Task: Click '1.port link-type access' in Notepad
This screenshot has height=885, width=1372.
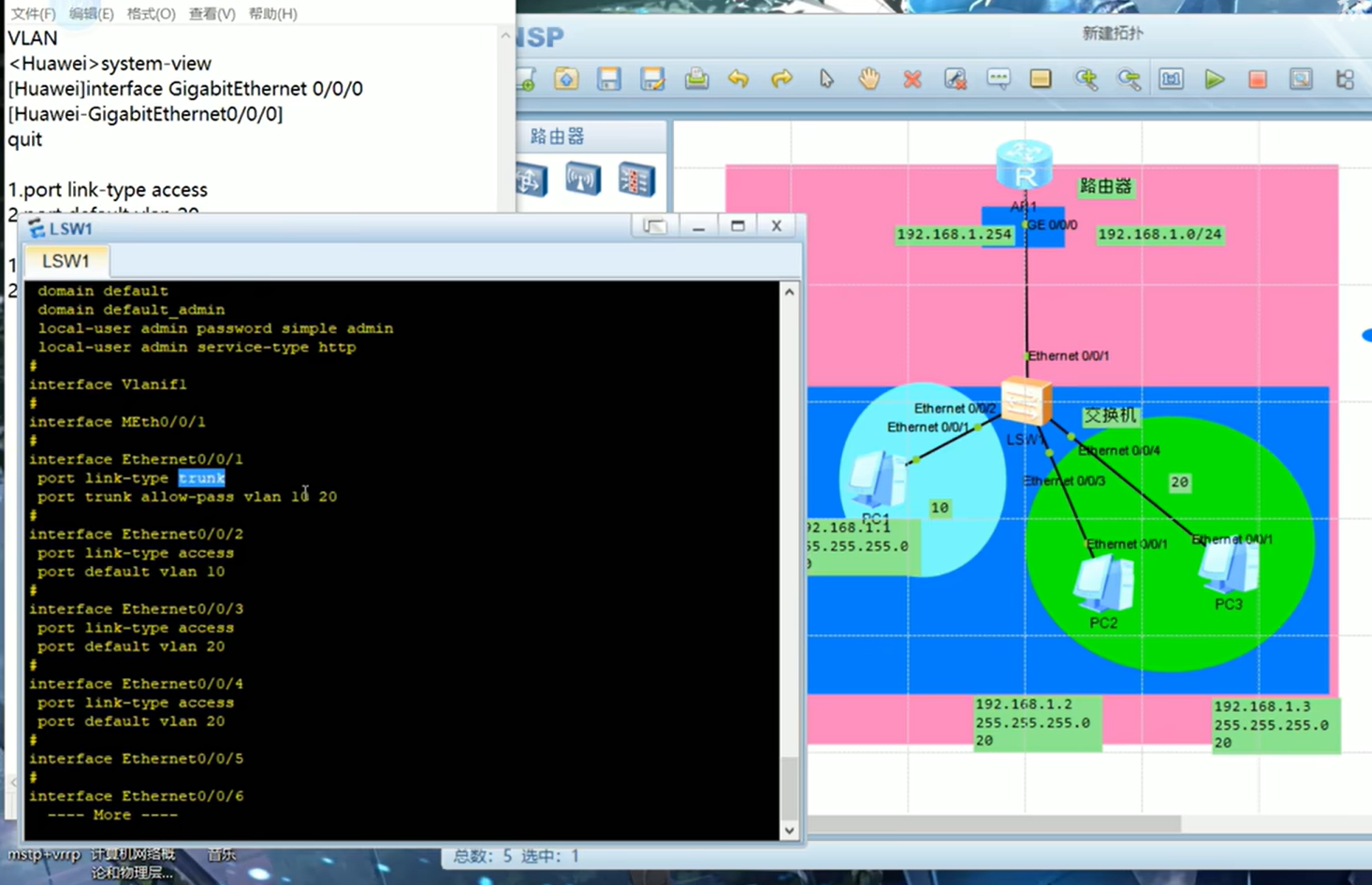Action: [x=108, y=190]
